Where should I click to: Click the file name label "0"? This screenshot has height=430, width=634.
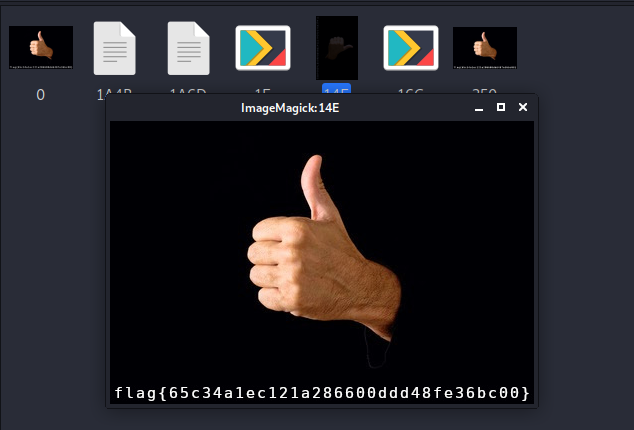coord(40,95)
